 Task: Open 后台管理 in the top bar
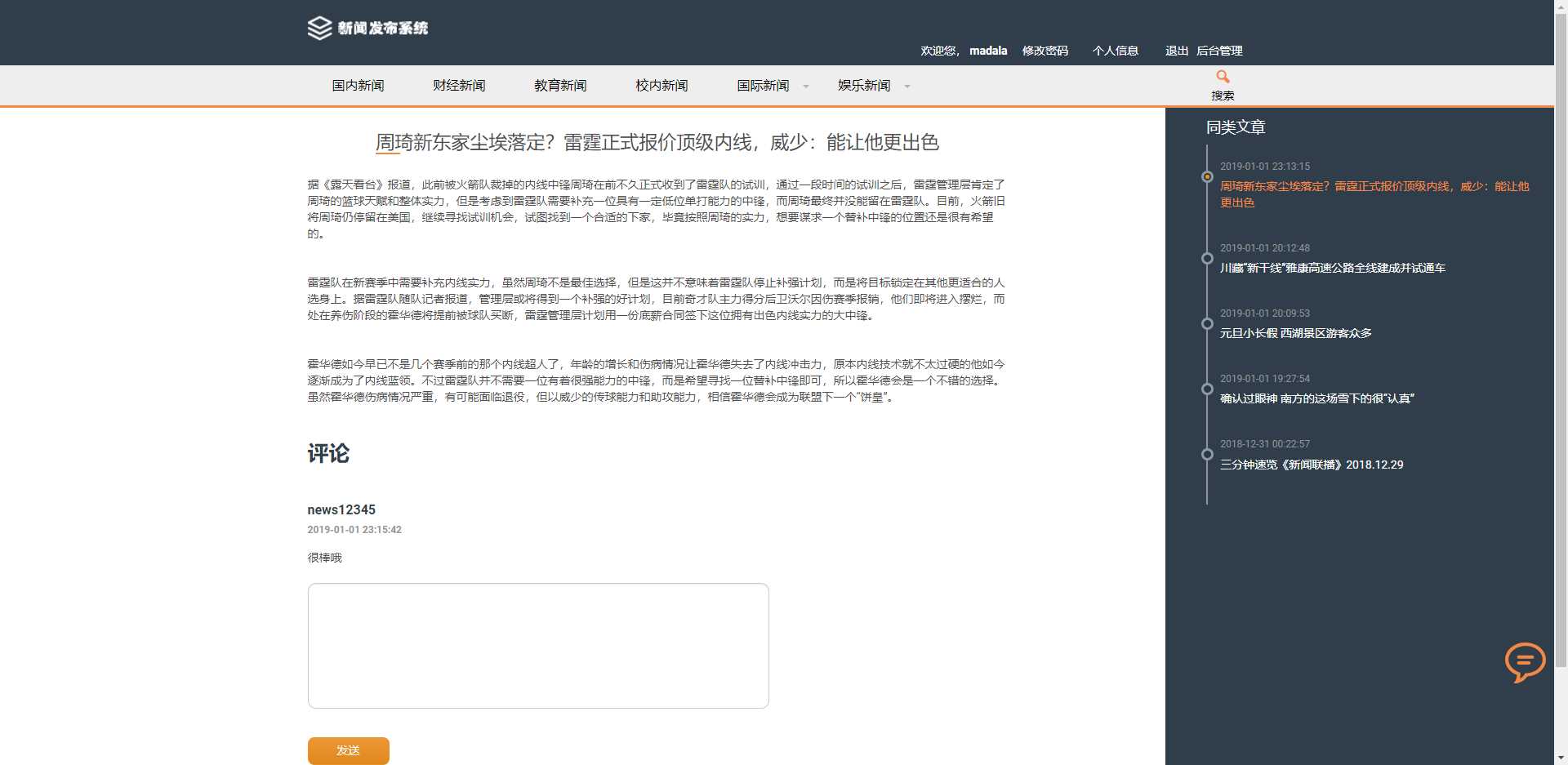pos(1220,51)
